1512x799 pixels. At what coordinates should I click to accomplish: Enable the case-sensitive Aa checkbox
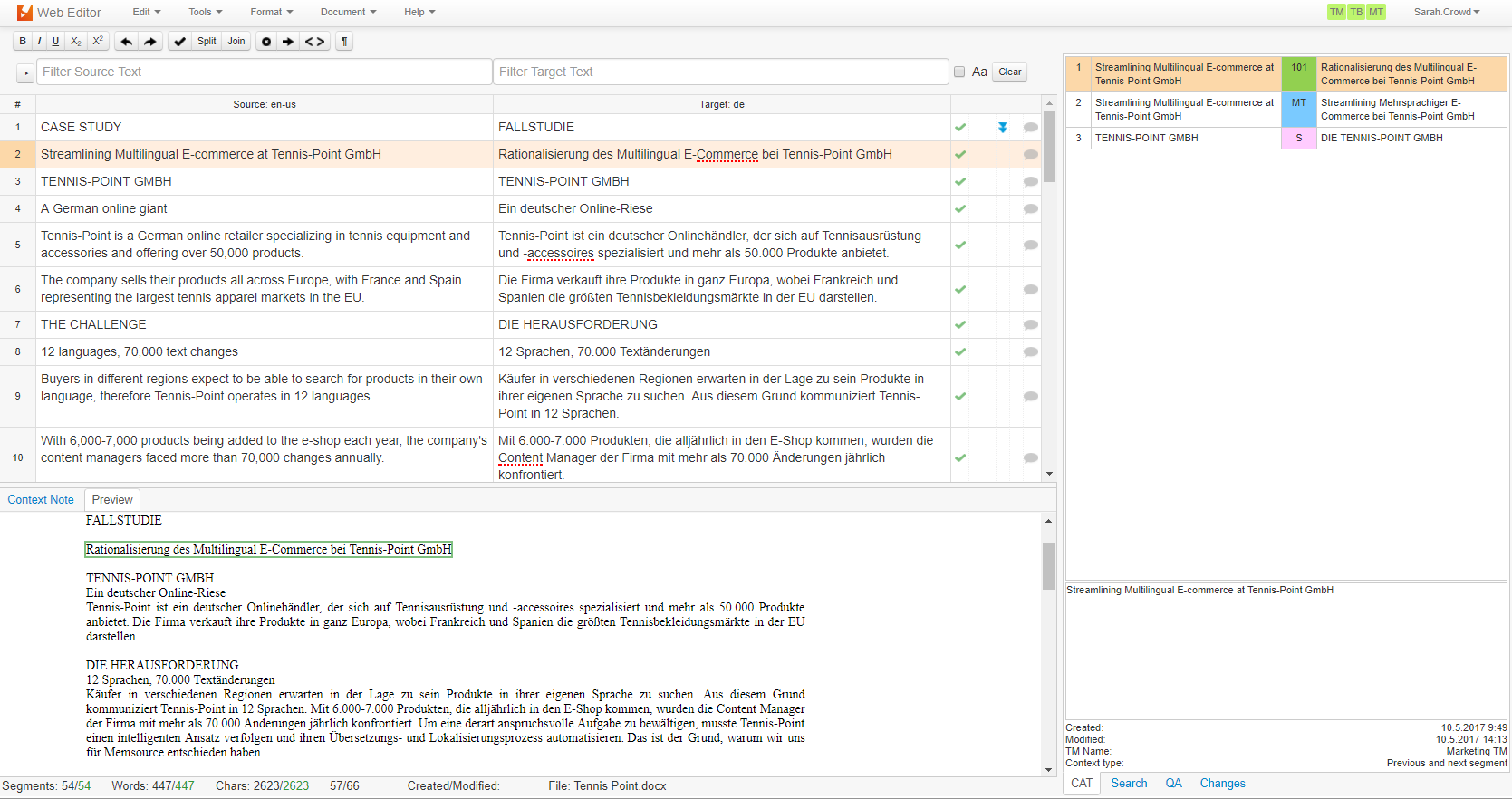pyautogui.click(x=959, y=72)
